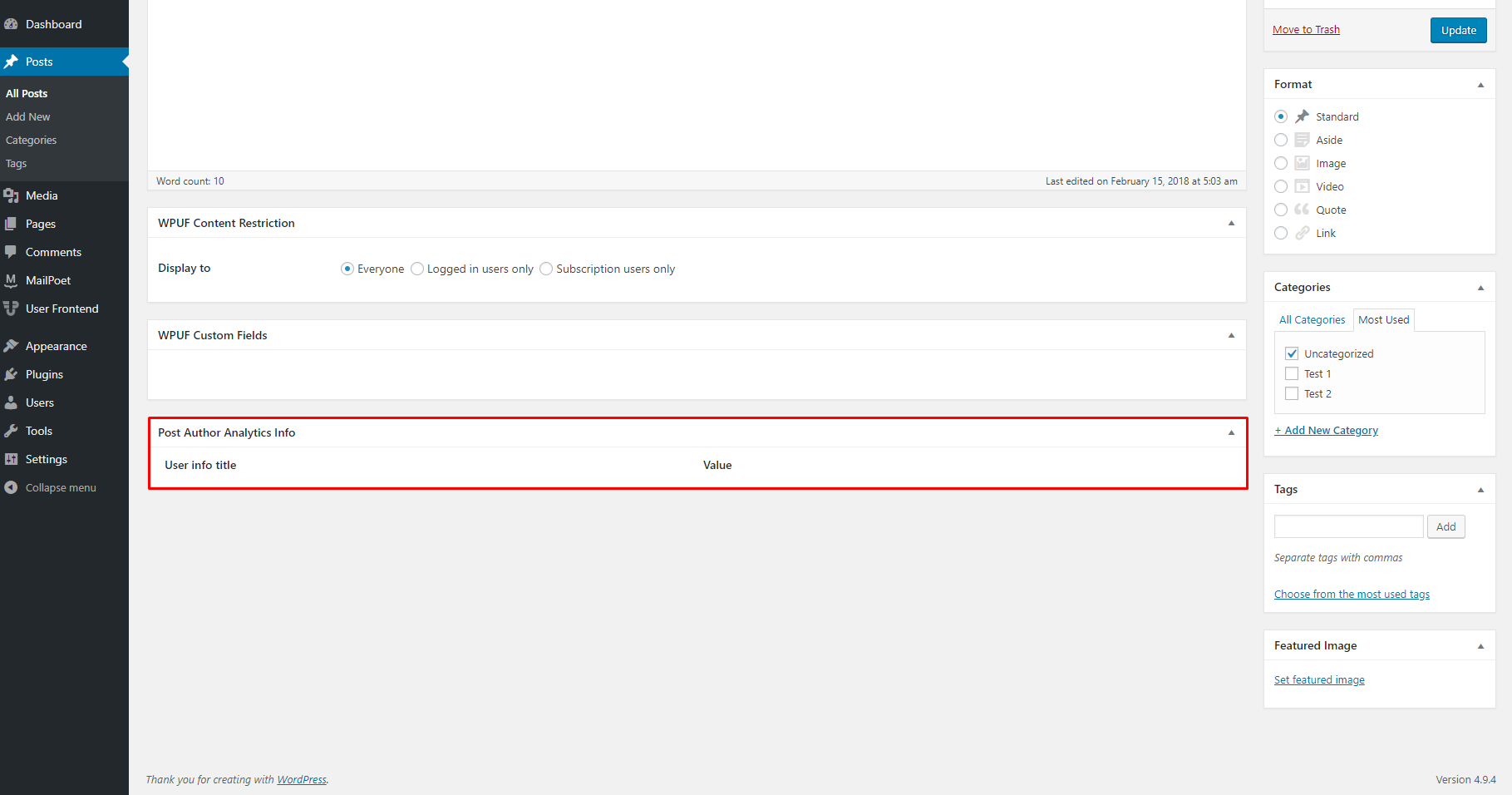Click the Tools wrench icon
Image resolution: width=1512 pixels, height=795 pixels.
click(11, 431)
